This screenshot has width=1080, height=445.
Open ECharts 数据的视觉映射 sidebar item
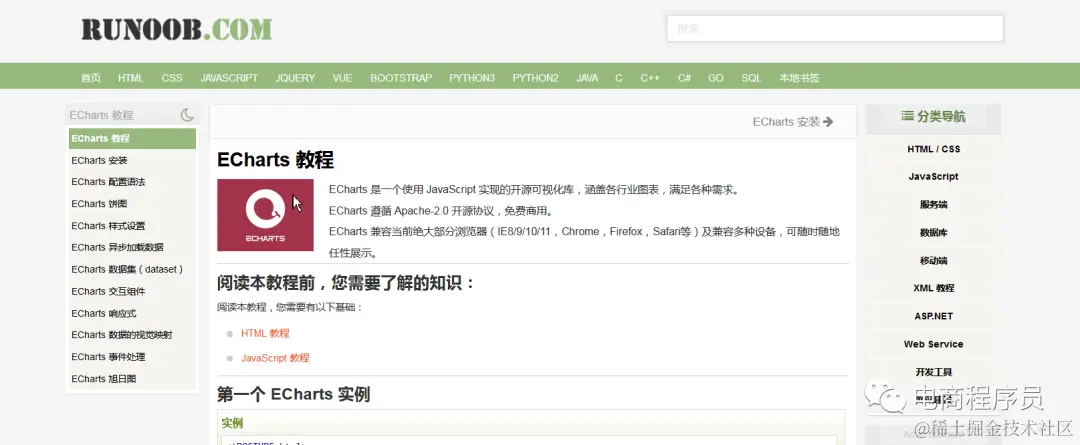pyautogui.click(x=122, y=335)
